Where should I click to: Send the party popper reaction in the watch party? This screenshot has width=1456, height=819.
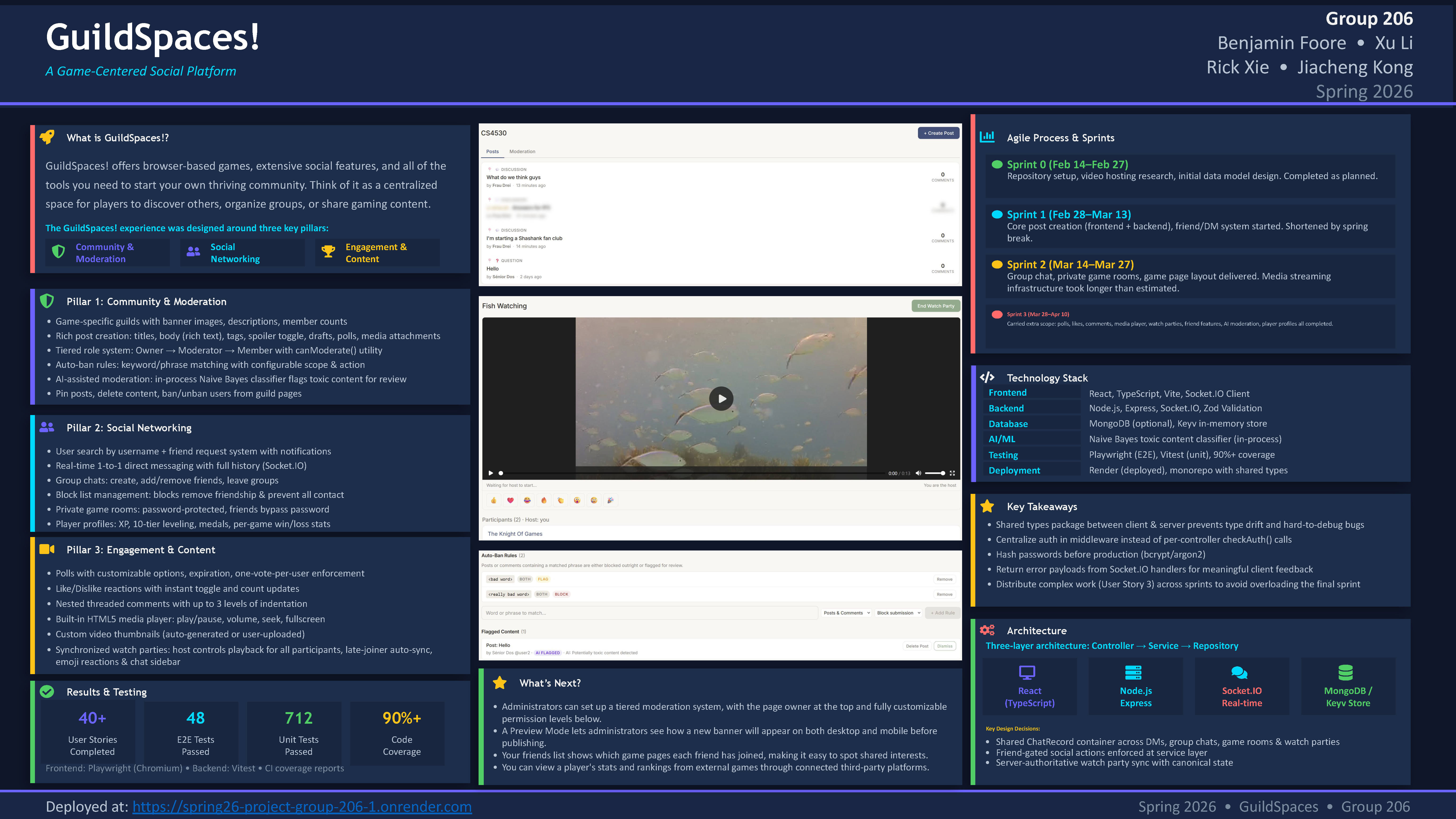click(x=610, y=500)
